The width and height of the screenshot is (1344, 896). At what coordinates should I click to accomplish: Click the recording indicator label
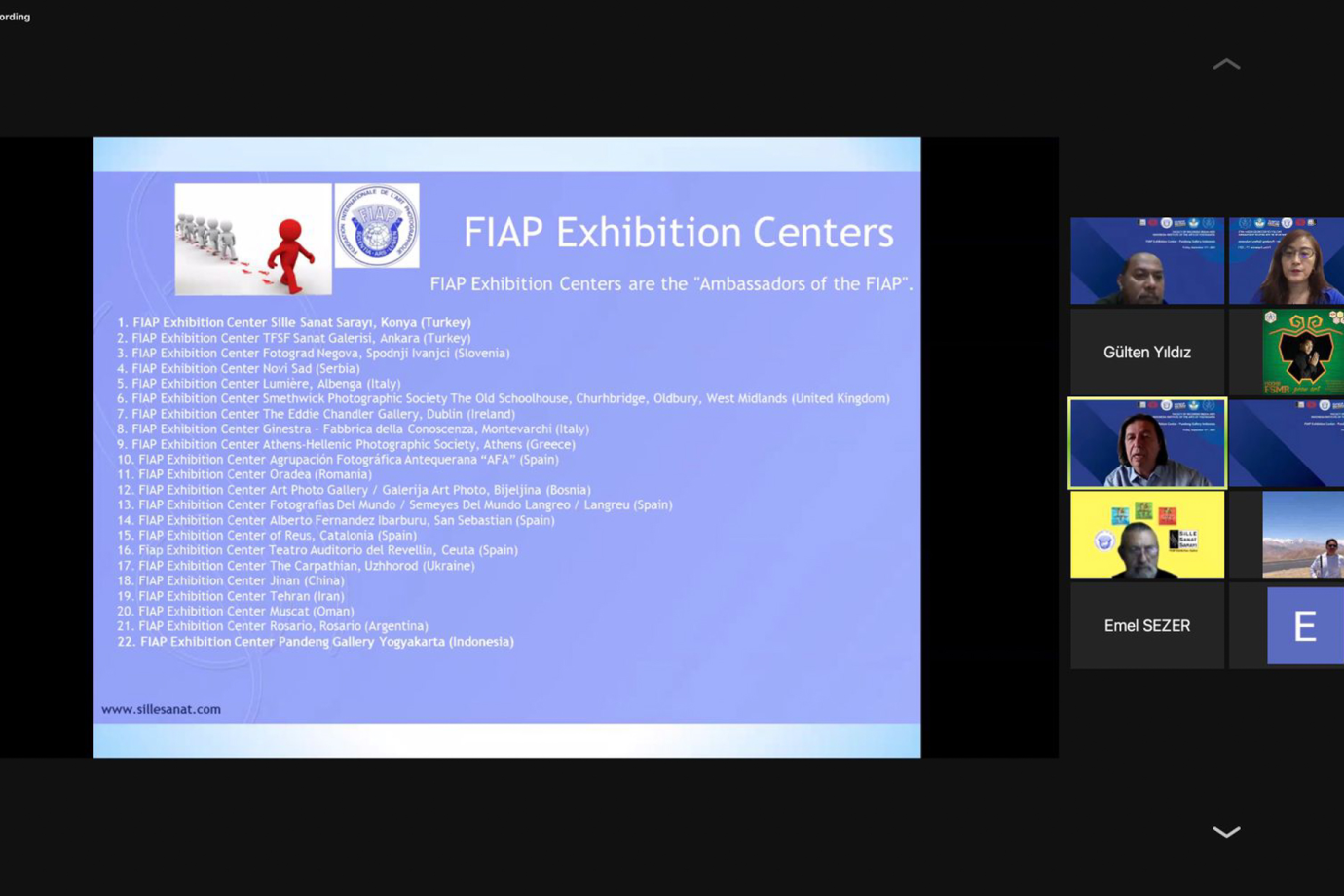(16, 17)
